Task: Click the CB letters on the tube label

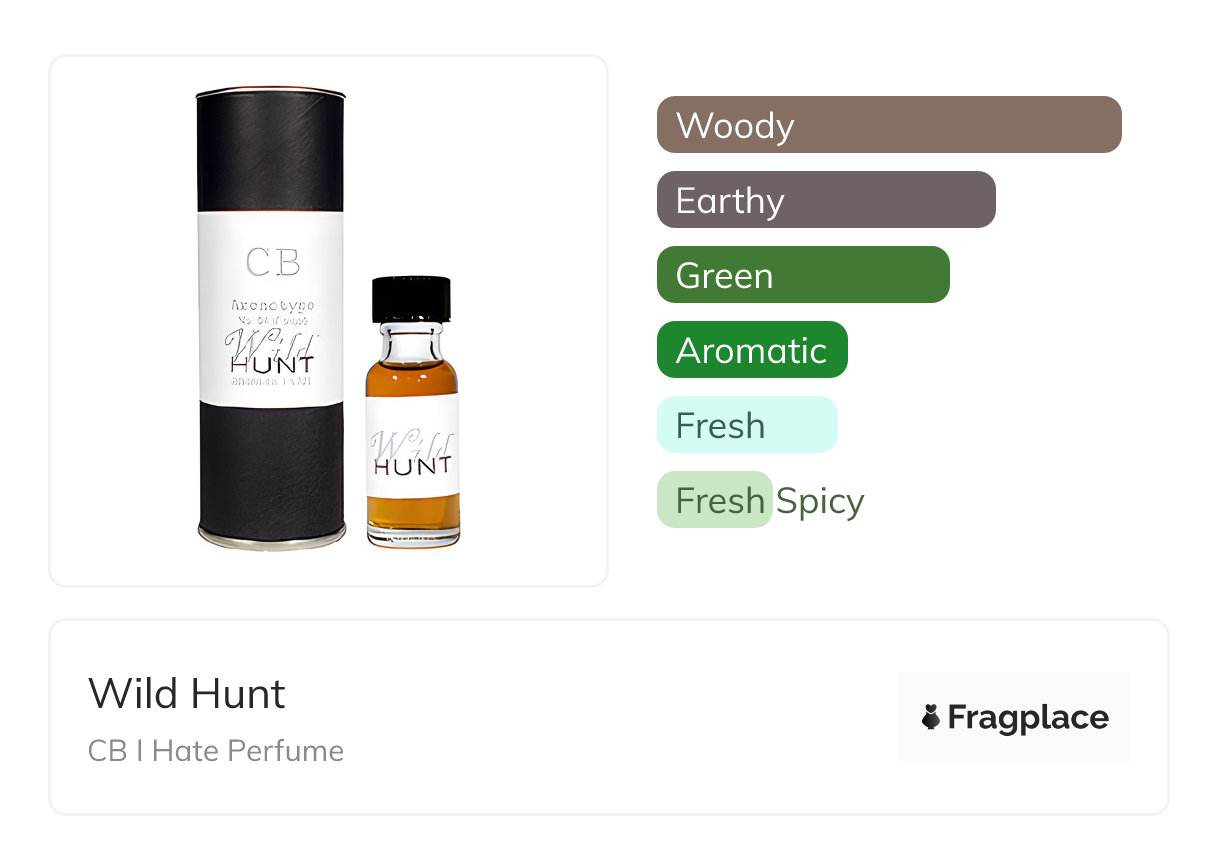Action: [273, 263]
